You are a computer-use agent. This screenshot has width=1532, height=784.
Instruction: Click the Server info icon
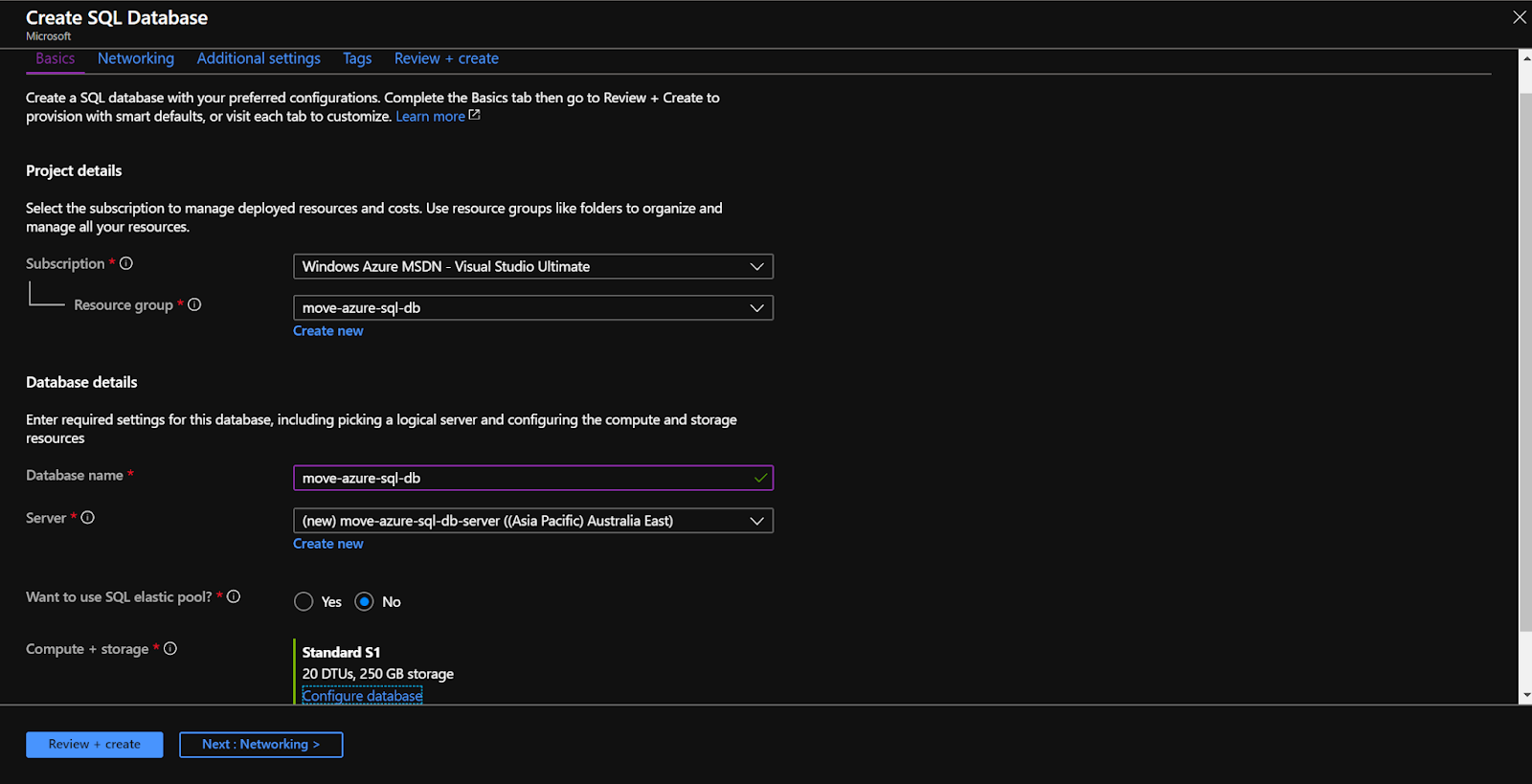pos(88,518)
